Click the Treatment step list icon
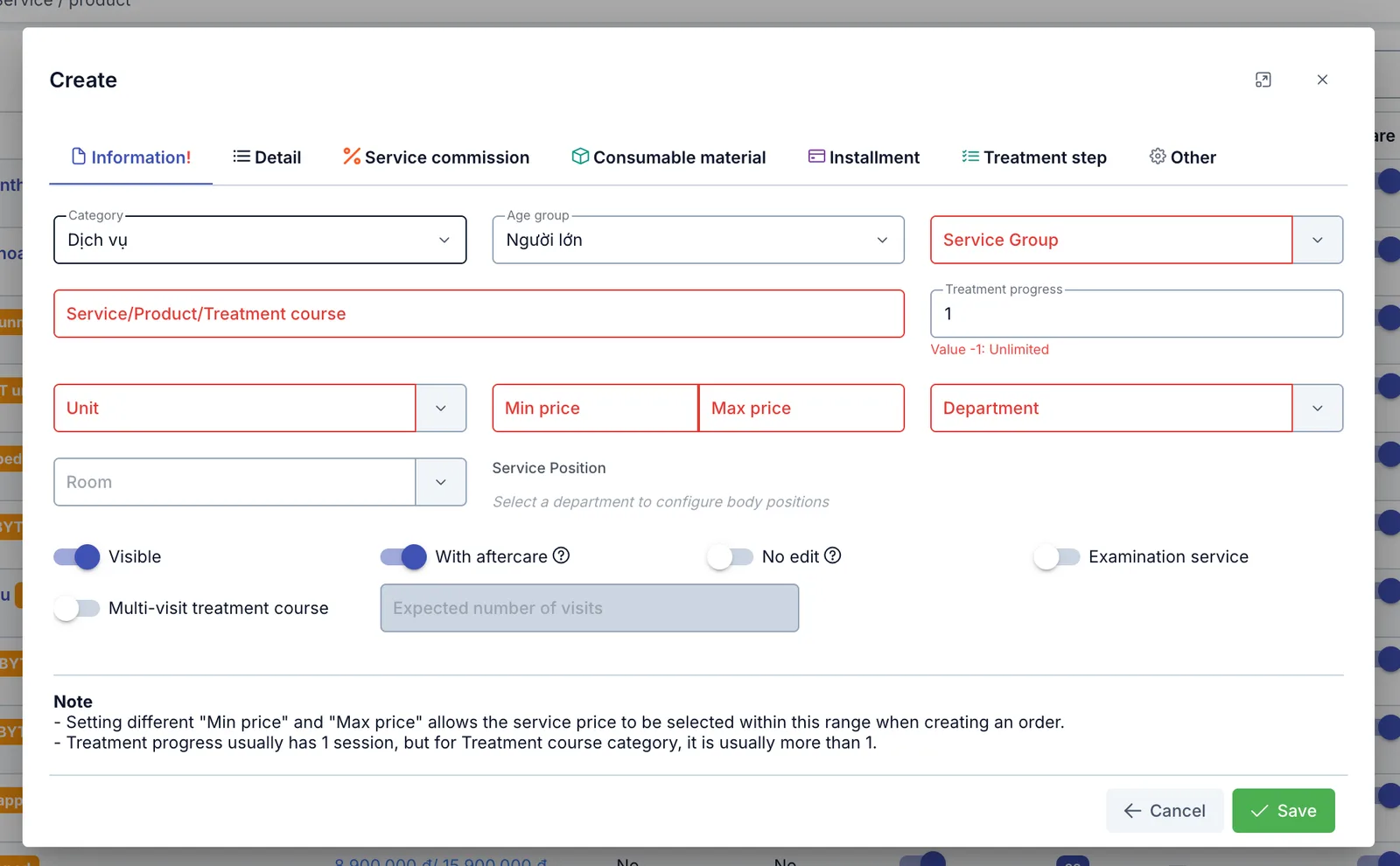Viewport: 1400px width, 866px height. coord(970,157)
